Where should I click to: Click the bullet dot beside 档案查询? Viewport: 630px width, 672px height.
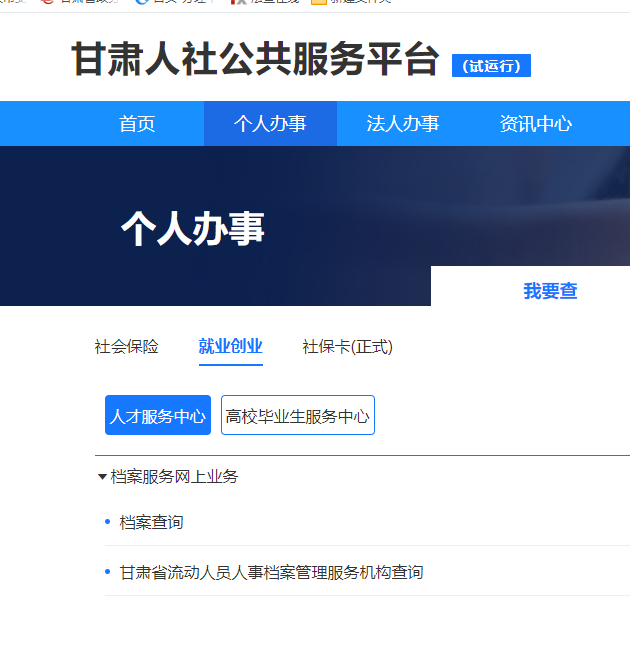[x=108, y=522]
